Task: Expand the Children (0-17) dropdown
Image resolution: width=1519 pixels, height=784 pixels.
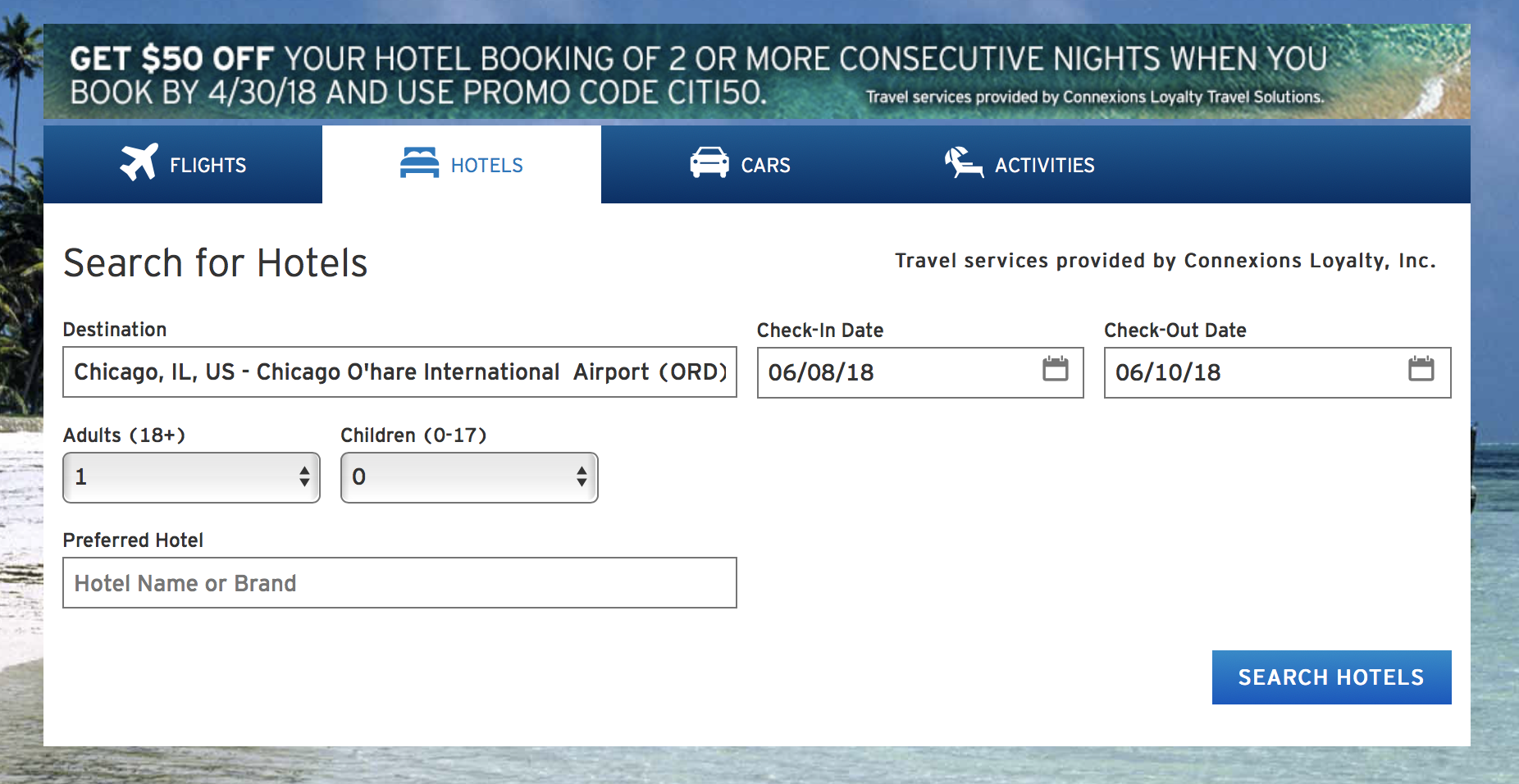Action: click(x=469, y=477)
